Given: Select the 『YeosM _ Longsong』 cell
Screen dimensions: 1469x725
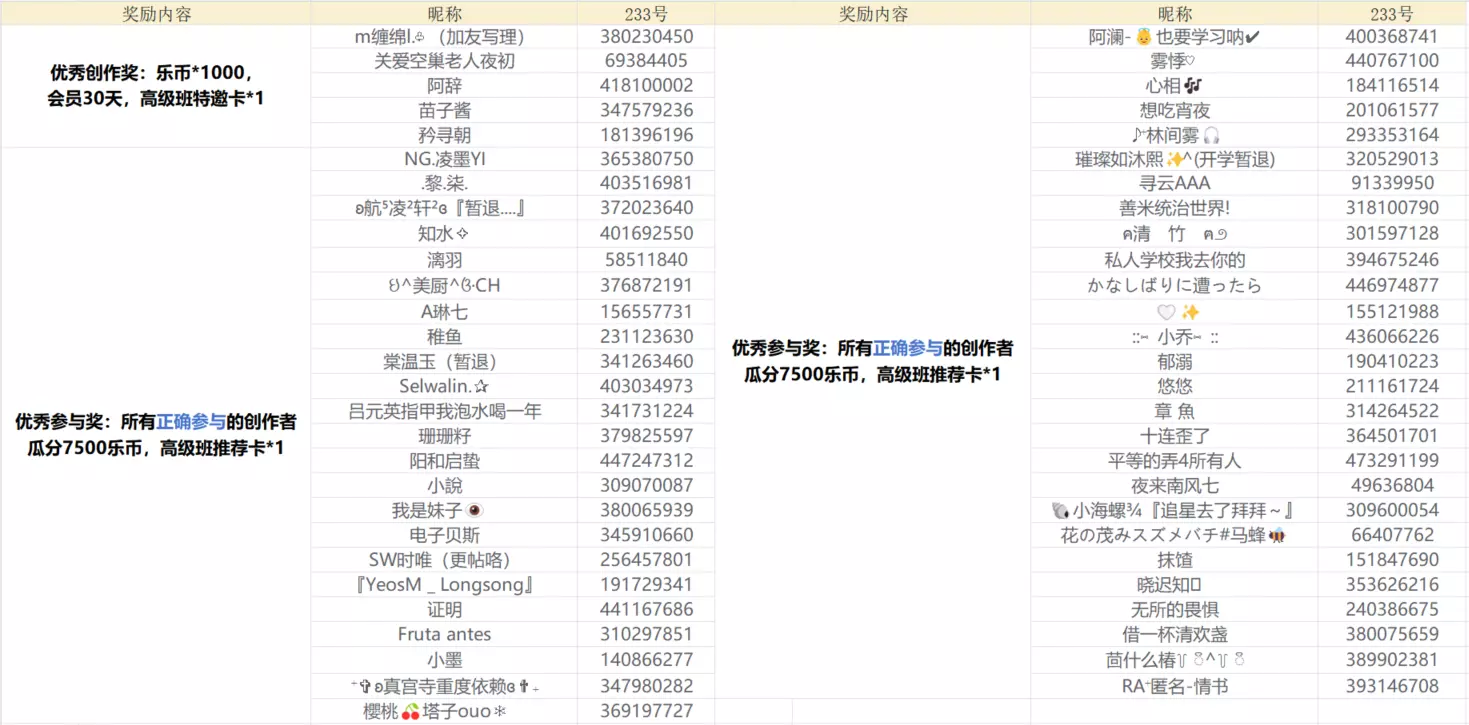Looking at the screenshot, I should (444, 584).
